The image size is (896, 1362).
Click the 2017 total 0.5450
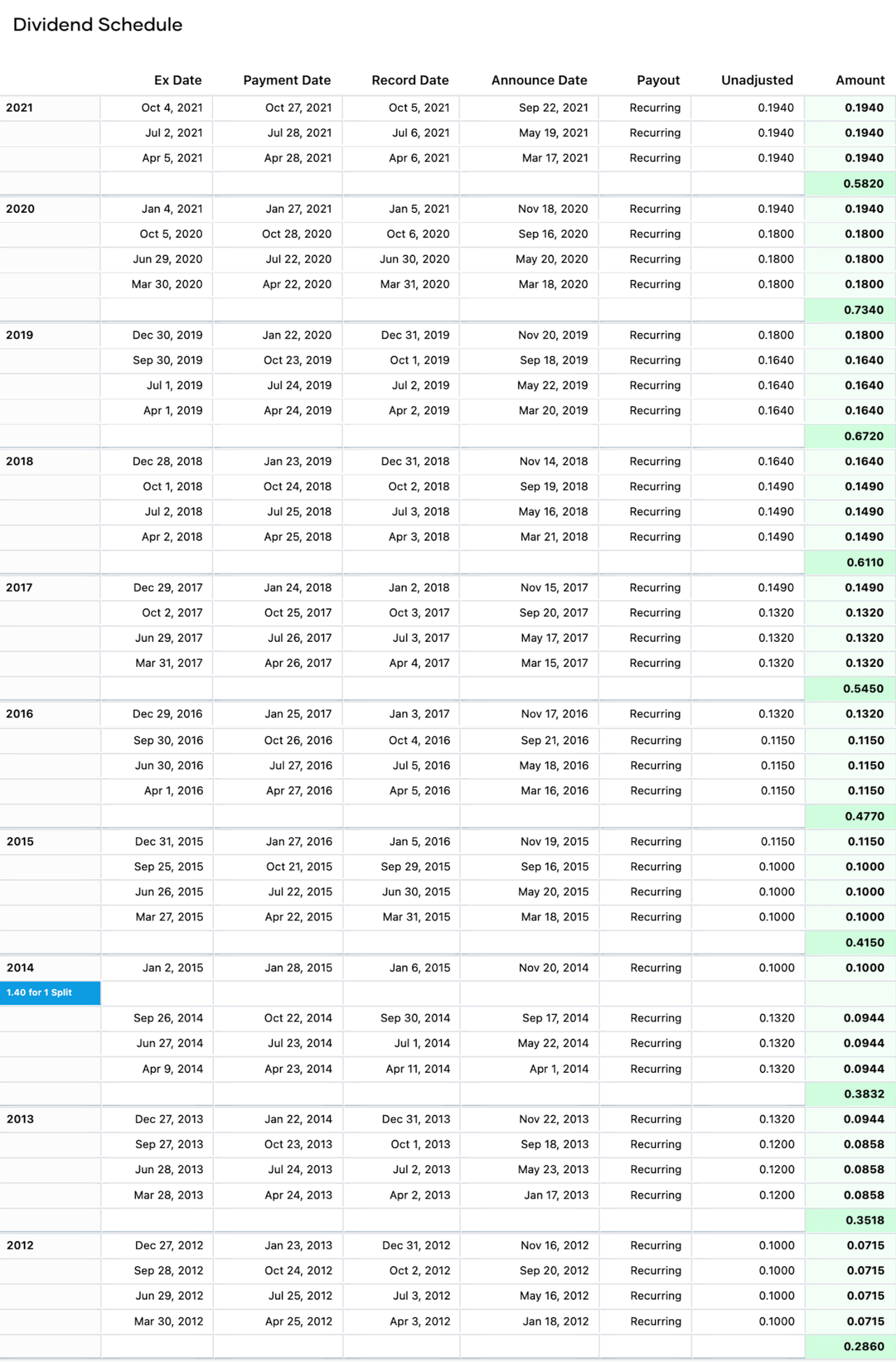(864, 689)
